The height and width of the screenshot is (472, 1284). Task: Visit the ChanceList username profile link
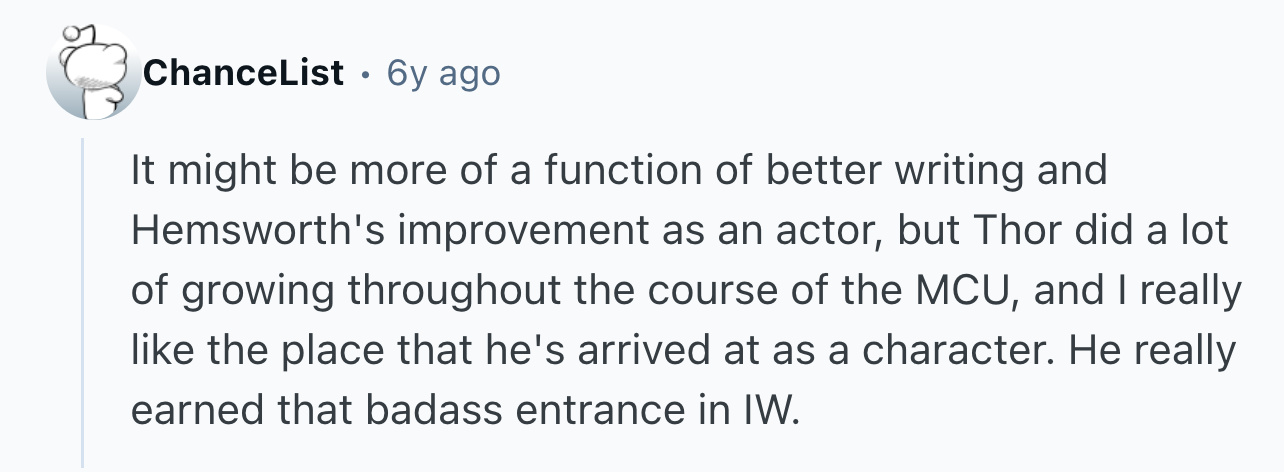click(x=244, y=73)
